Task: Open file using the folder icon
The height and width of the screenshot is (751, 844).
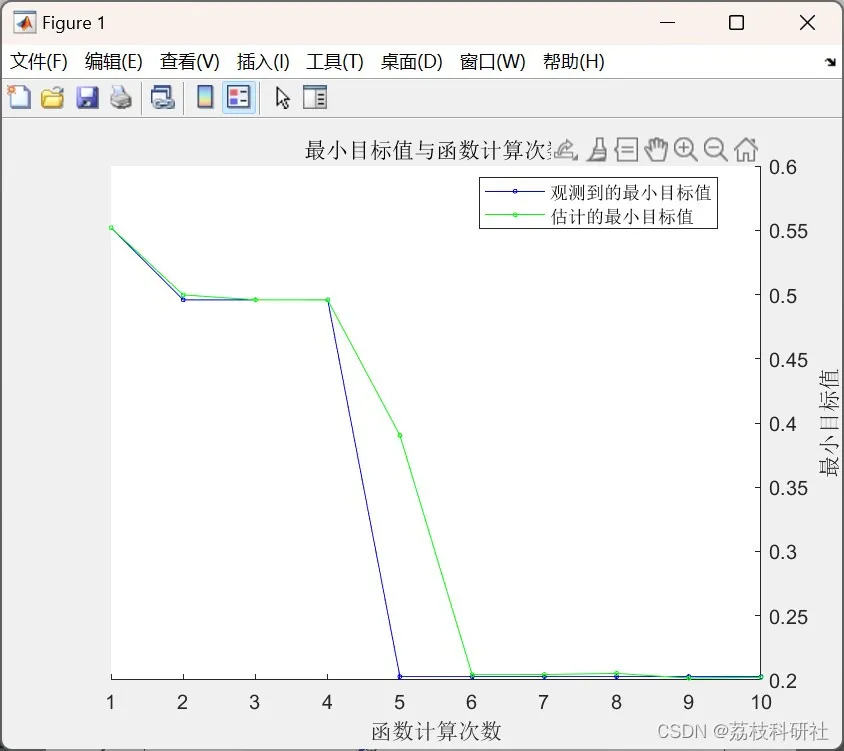Action: [53, 98]
